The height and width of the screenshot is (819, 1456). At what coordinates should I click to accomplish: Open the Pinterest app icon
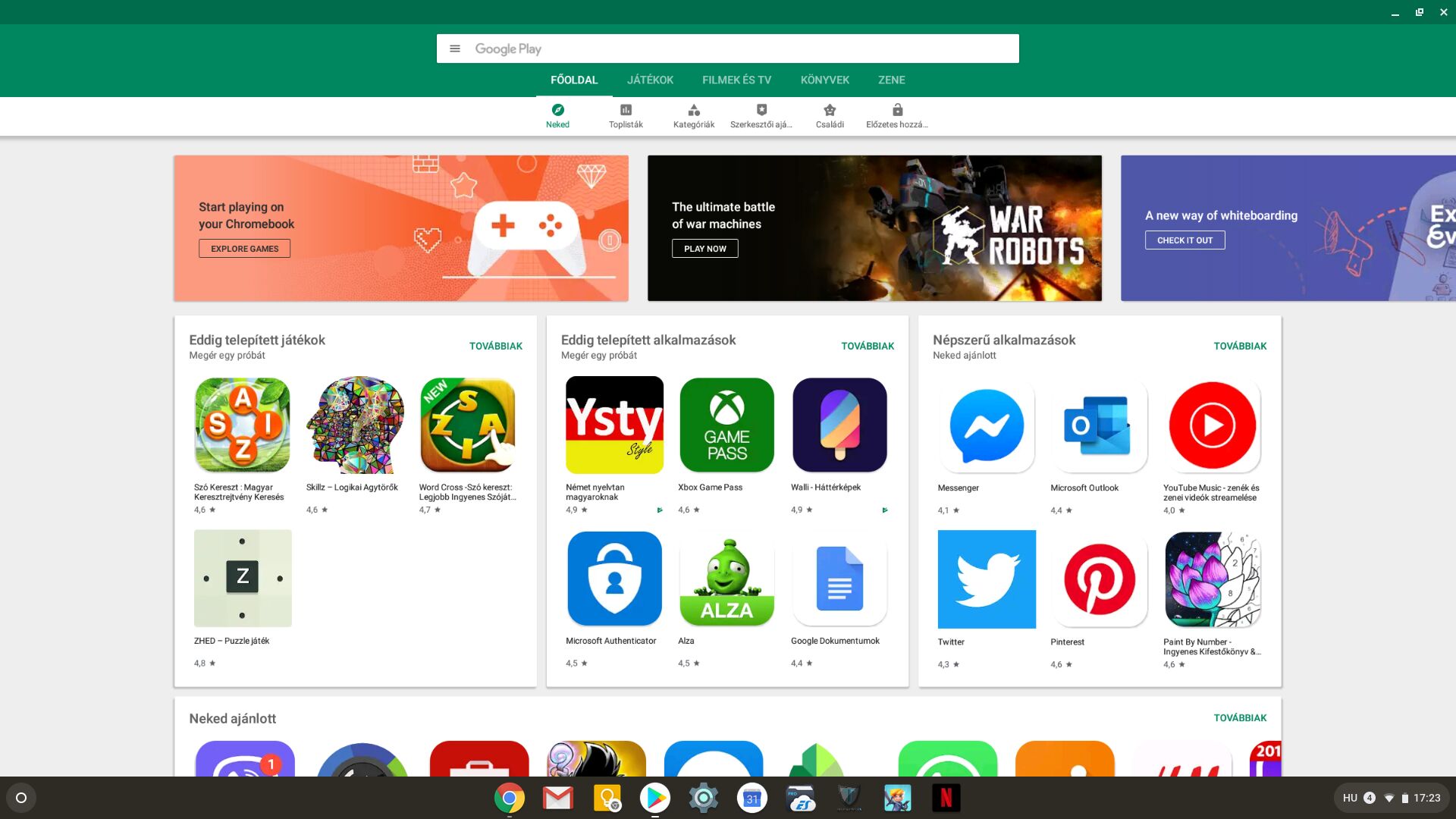(1099, 579)
